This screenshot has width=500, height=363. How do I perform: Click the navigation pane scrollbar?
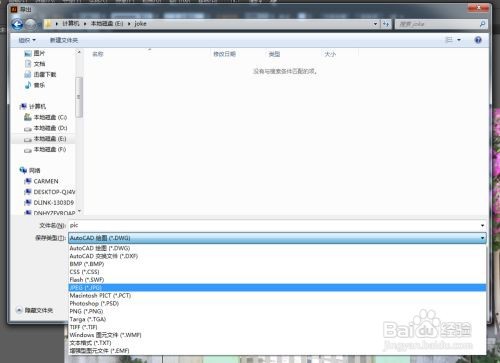[x=79, y=97]
